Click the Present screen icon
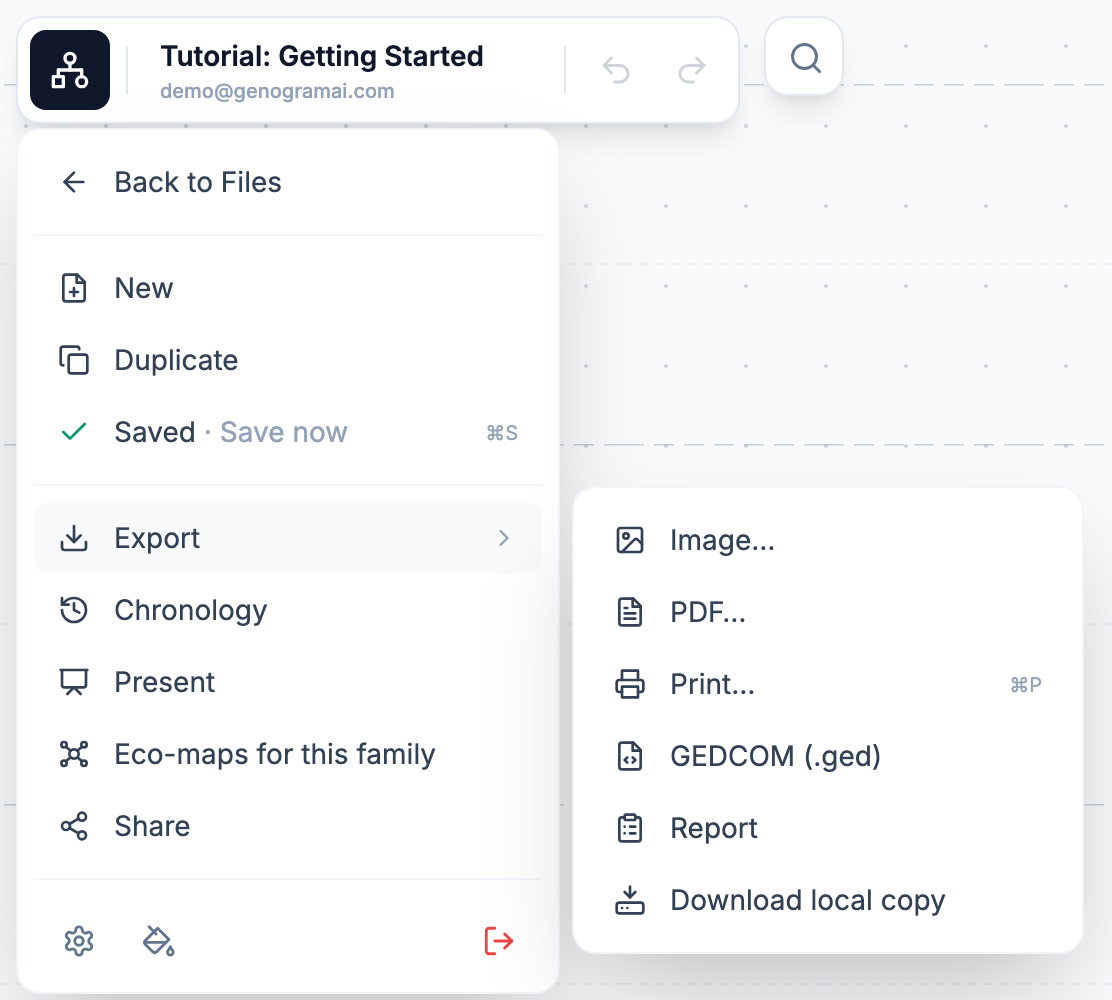The height and width of the screenshot is (1000, 1112). coord(74,682)
